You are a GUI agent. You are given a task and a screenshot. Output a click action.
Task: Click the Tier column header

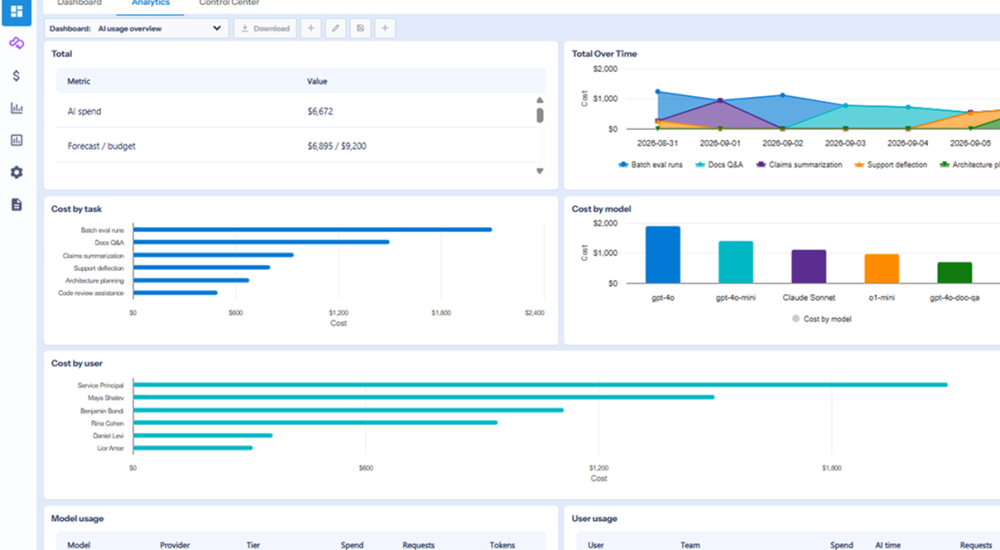tap(253, 545)
